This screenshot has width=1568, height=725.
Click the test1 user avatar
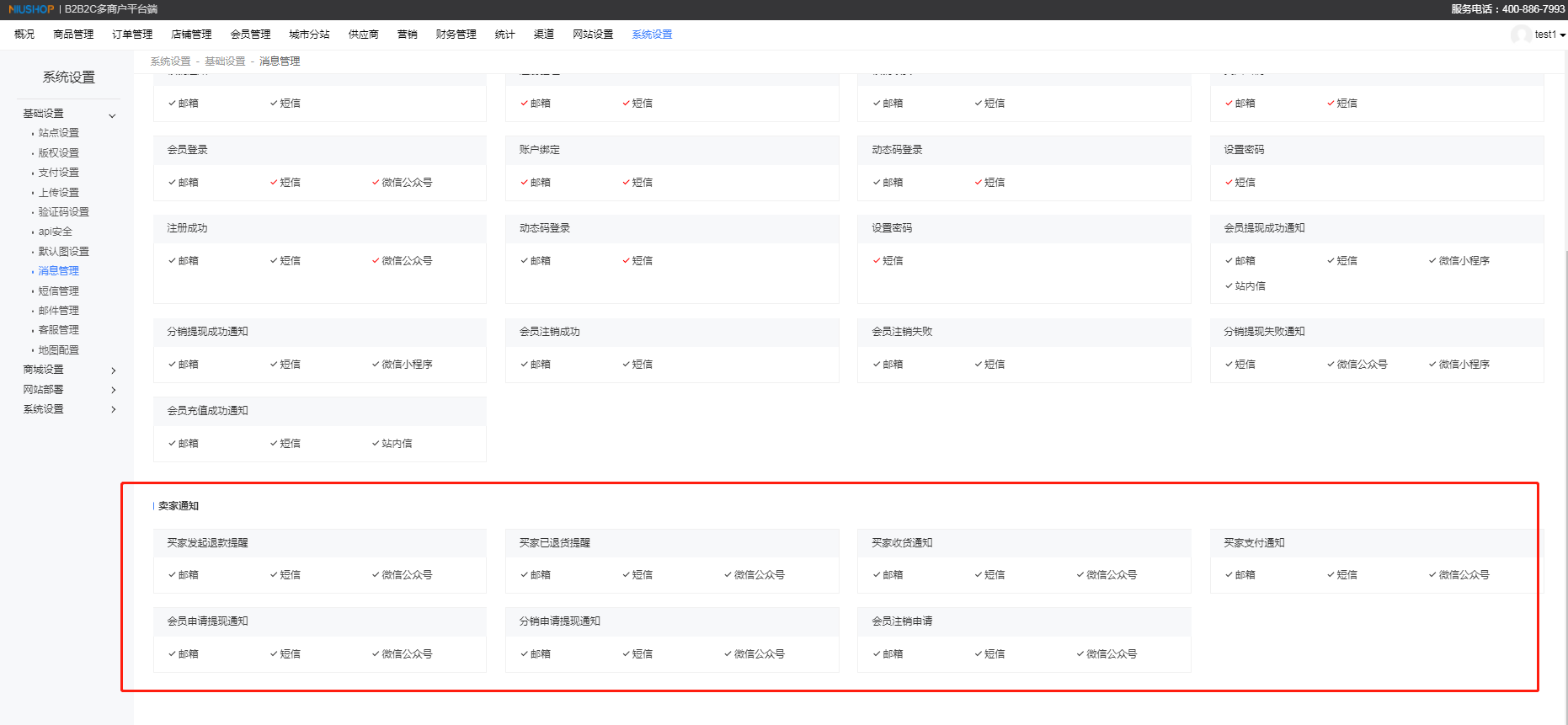[1520, 35]
